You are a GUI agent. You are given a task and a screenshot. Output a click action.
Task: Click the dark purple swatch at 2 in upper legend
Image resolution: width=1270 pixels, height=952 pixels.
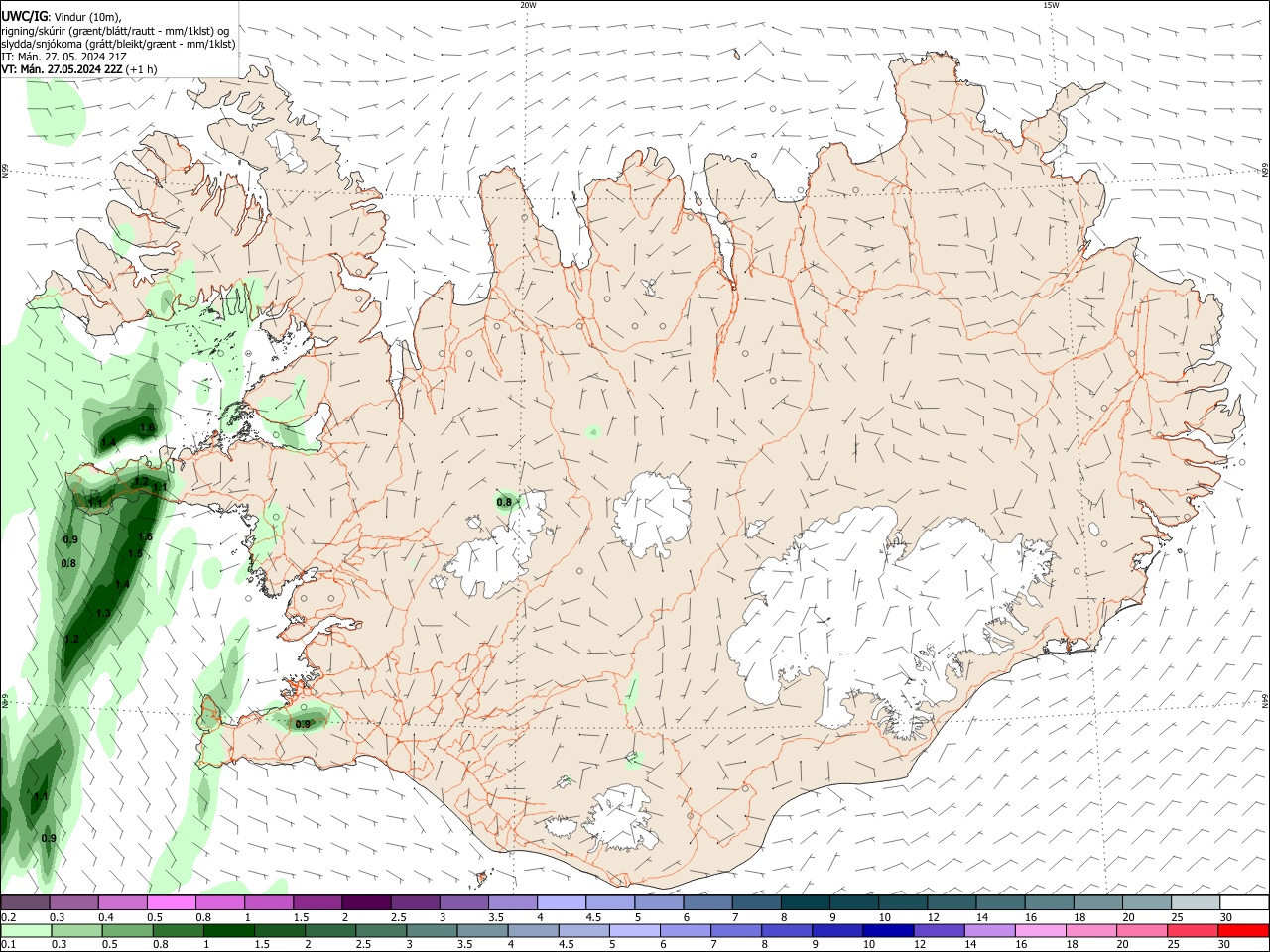coord(364,902)
